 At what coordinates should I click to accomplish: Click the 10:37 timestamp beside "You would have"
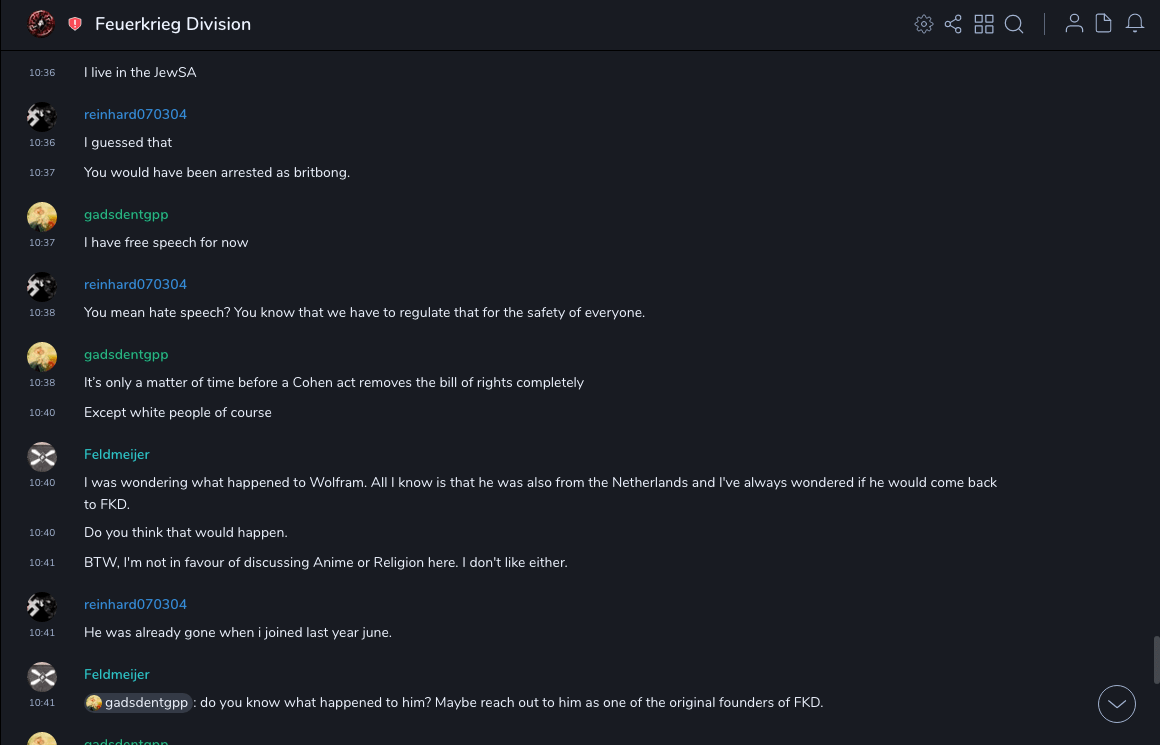click(x=42, y=173)
